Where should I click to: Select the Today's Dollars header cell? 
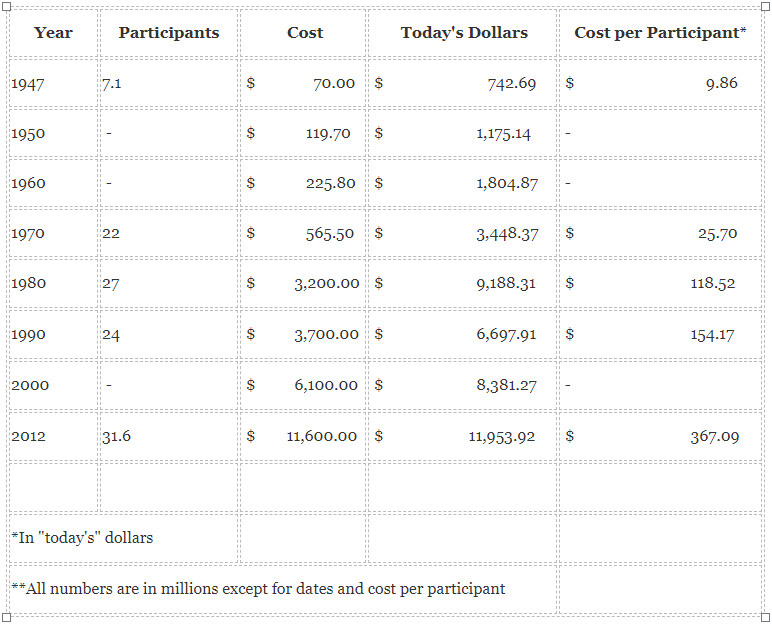(464, 33)
